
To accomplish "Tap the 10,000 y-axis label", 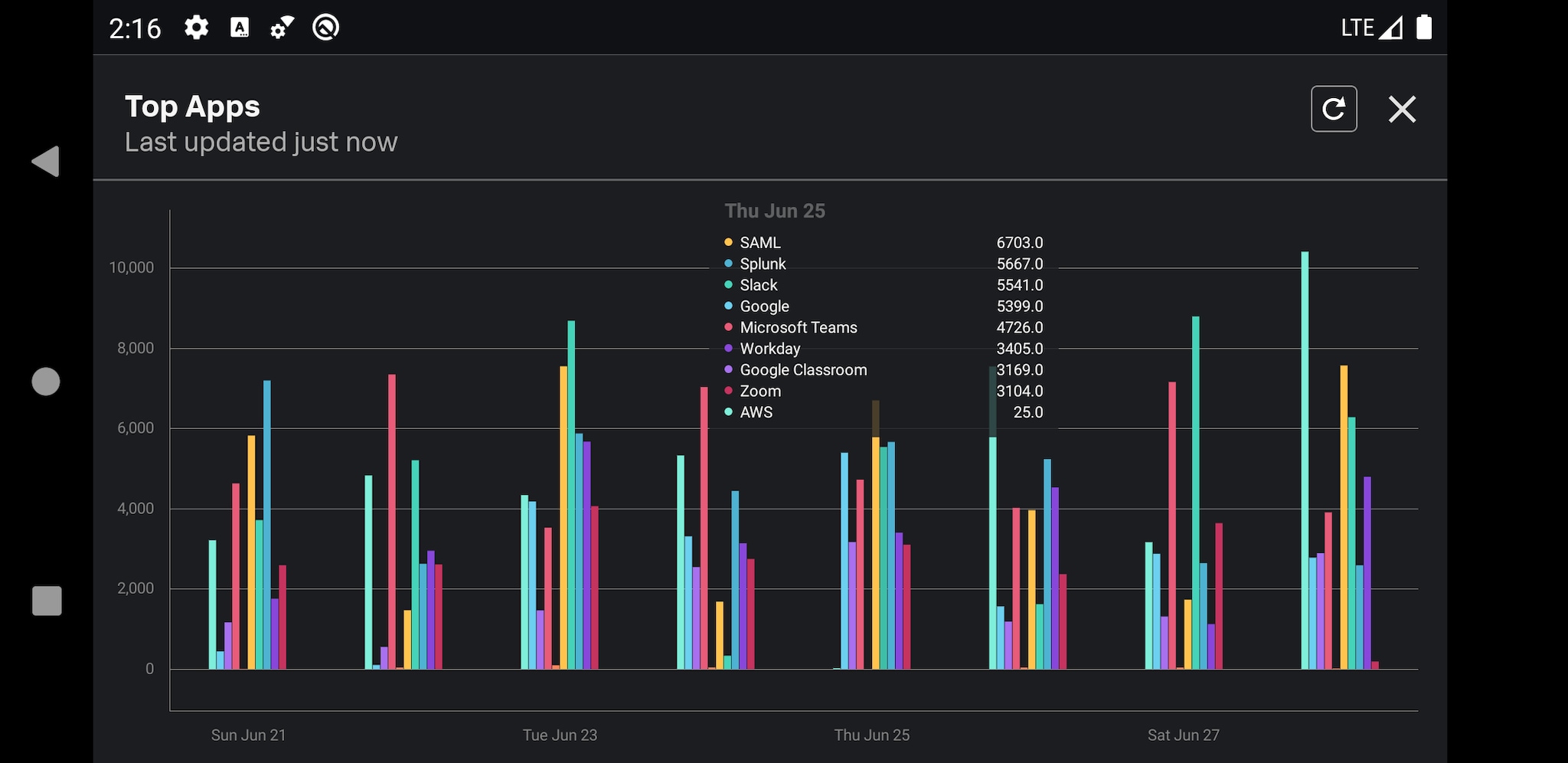I will point(131,267).
